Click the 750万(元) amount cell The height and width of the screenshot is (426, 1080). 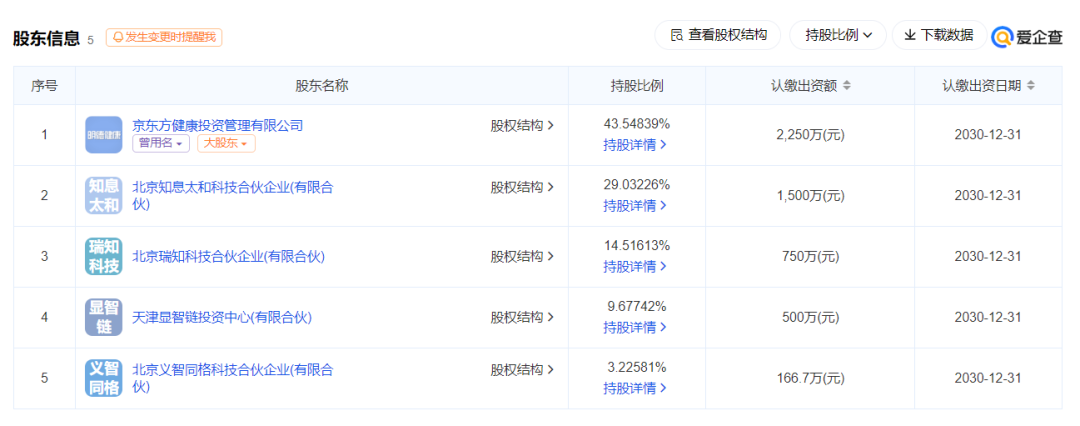(x=810, y=256)
